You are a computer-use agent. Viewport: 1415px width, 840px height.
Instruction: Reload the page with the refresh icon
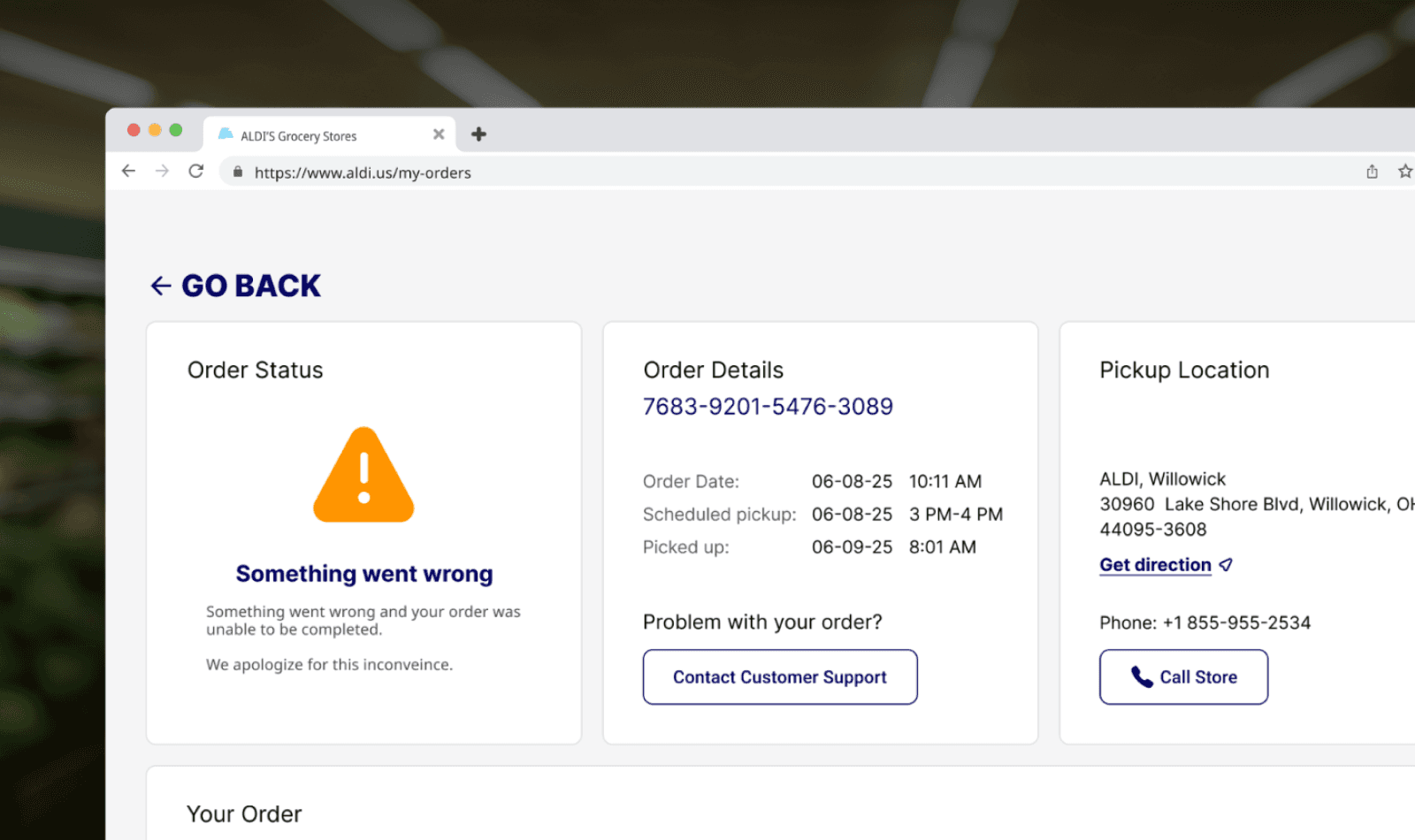tap(196, 172)
